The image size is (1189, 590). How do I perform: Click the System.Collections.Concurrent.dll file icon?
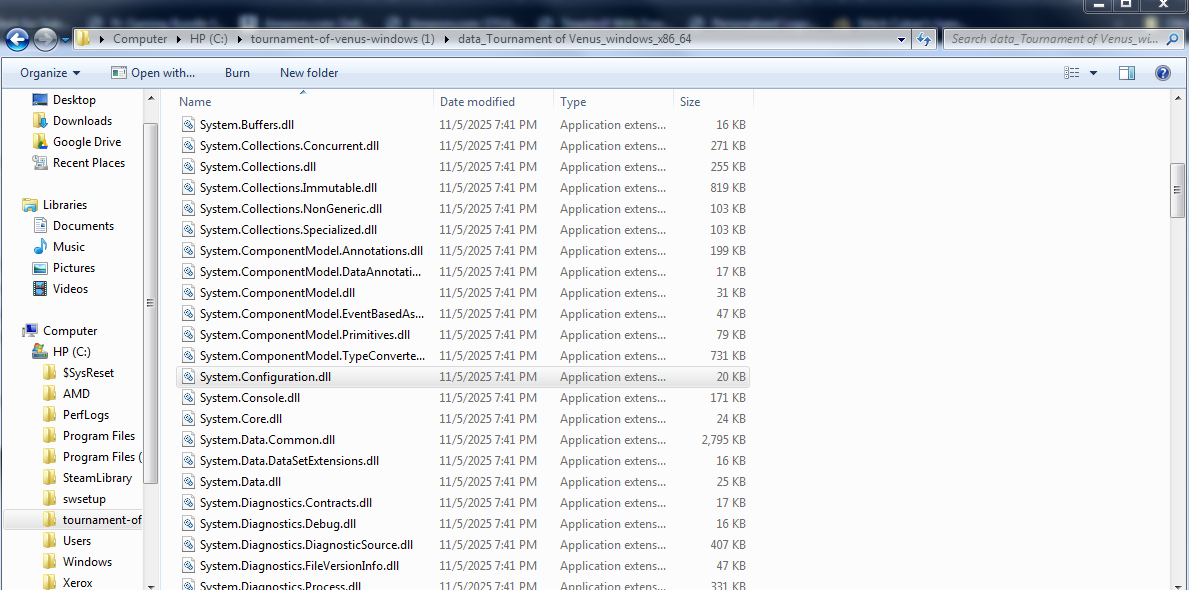click(189, 146)
